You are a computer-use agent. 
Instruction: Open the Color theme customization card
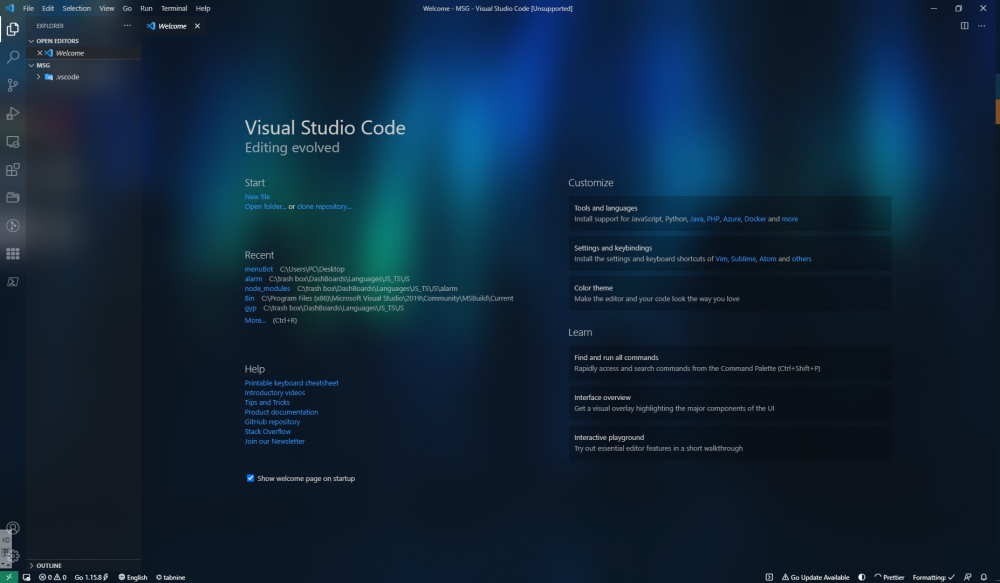coord(730,293)
